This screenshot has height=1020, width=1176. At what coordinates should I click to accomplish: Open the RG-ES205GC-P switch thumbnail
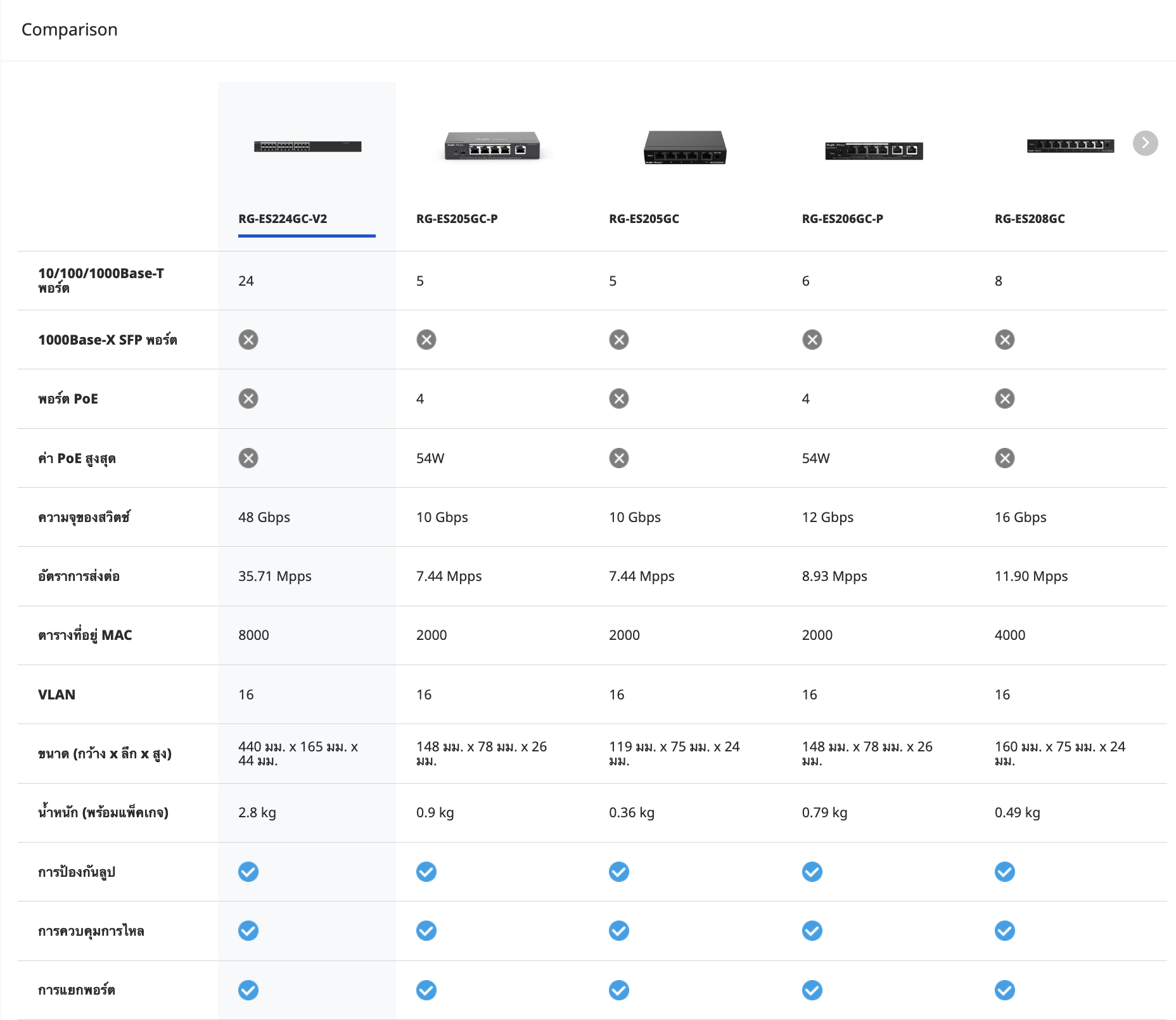tap(492, 146)
